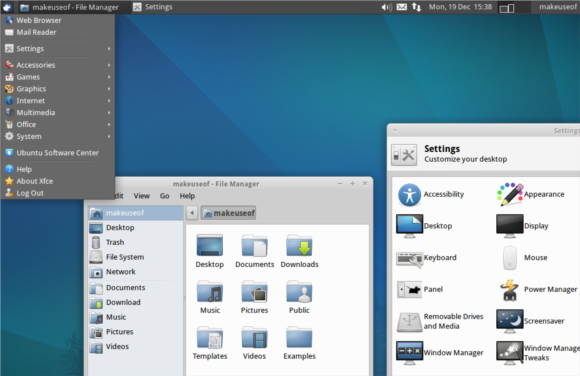Viewport: 580px width, 376px height.
Task: Select Trash in sidebar
Action: tap(136, 242)
